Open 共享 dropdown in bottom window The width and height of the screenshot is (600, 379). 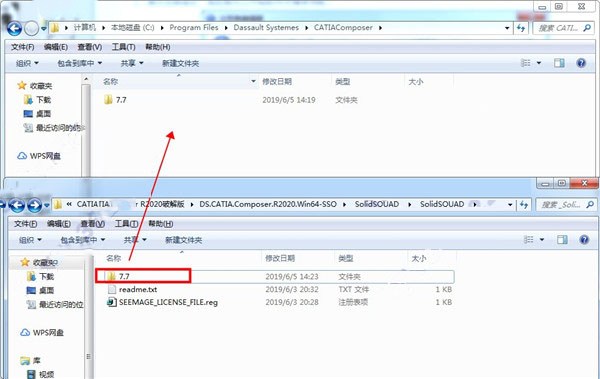(135, 240)
